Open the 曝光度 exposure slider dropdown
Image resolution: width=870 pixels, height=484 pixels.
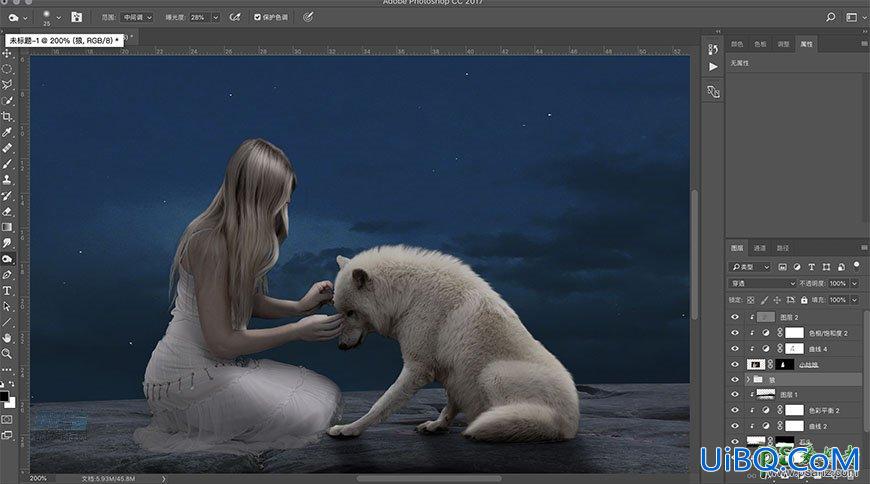[x=216, y=18]
